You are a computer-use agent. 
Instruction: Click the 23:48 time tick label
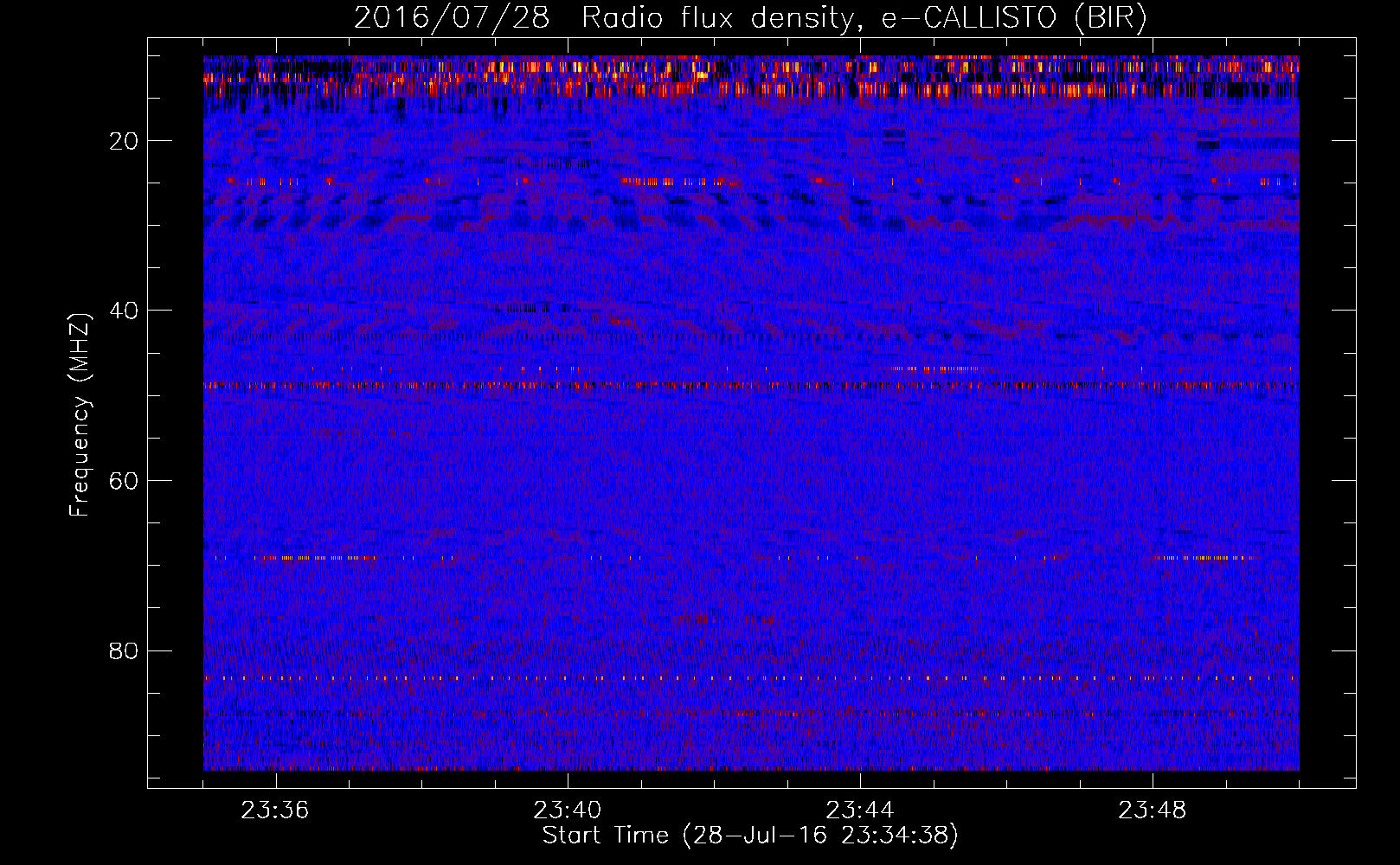click(x=1153, y=811)
